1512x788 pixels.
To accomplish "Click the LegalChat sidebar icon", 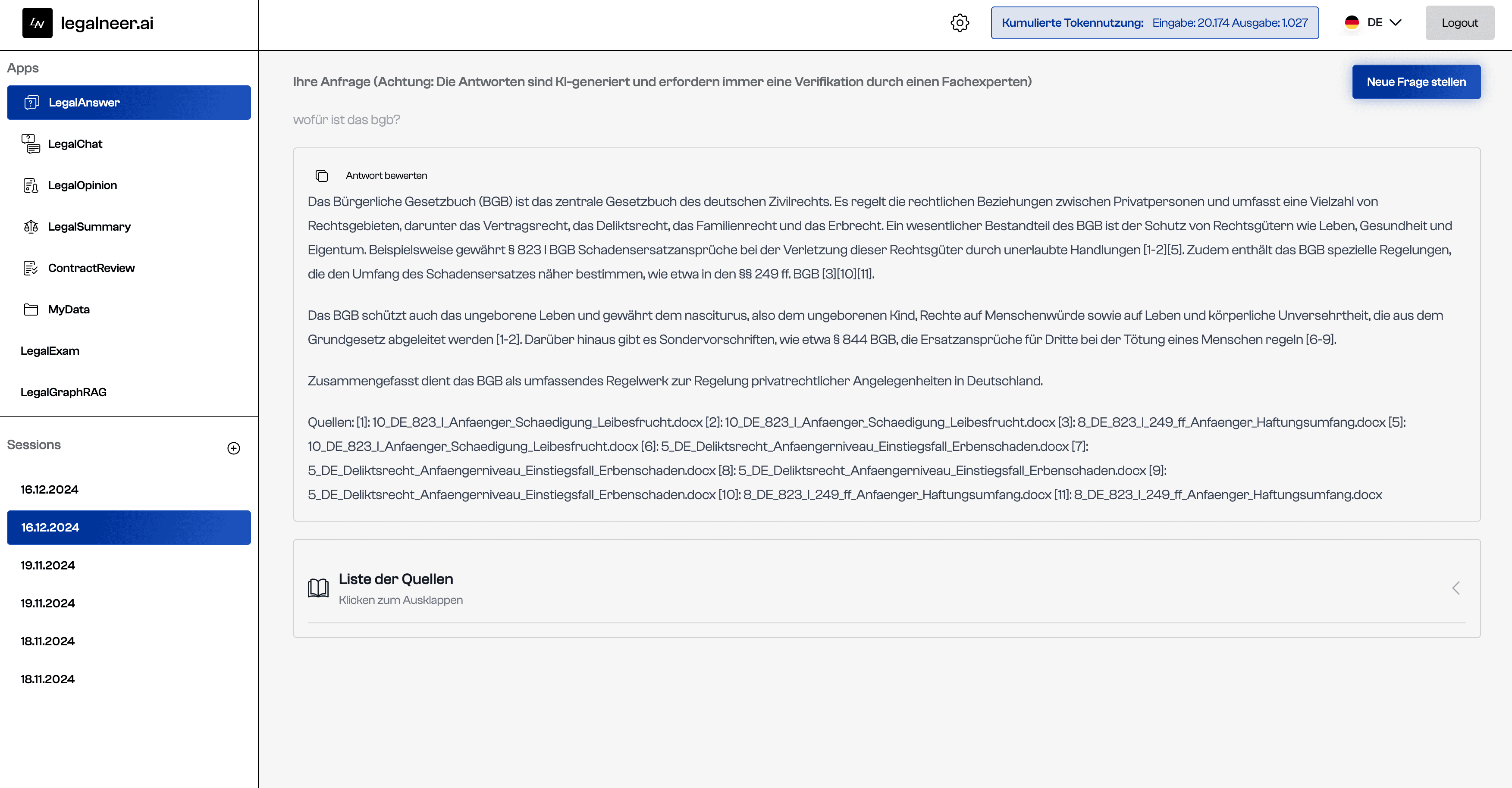I will pyautogui.click(x=31, y=144).
